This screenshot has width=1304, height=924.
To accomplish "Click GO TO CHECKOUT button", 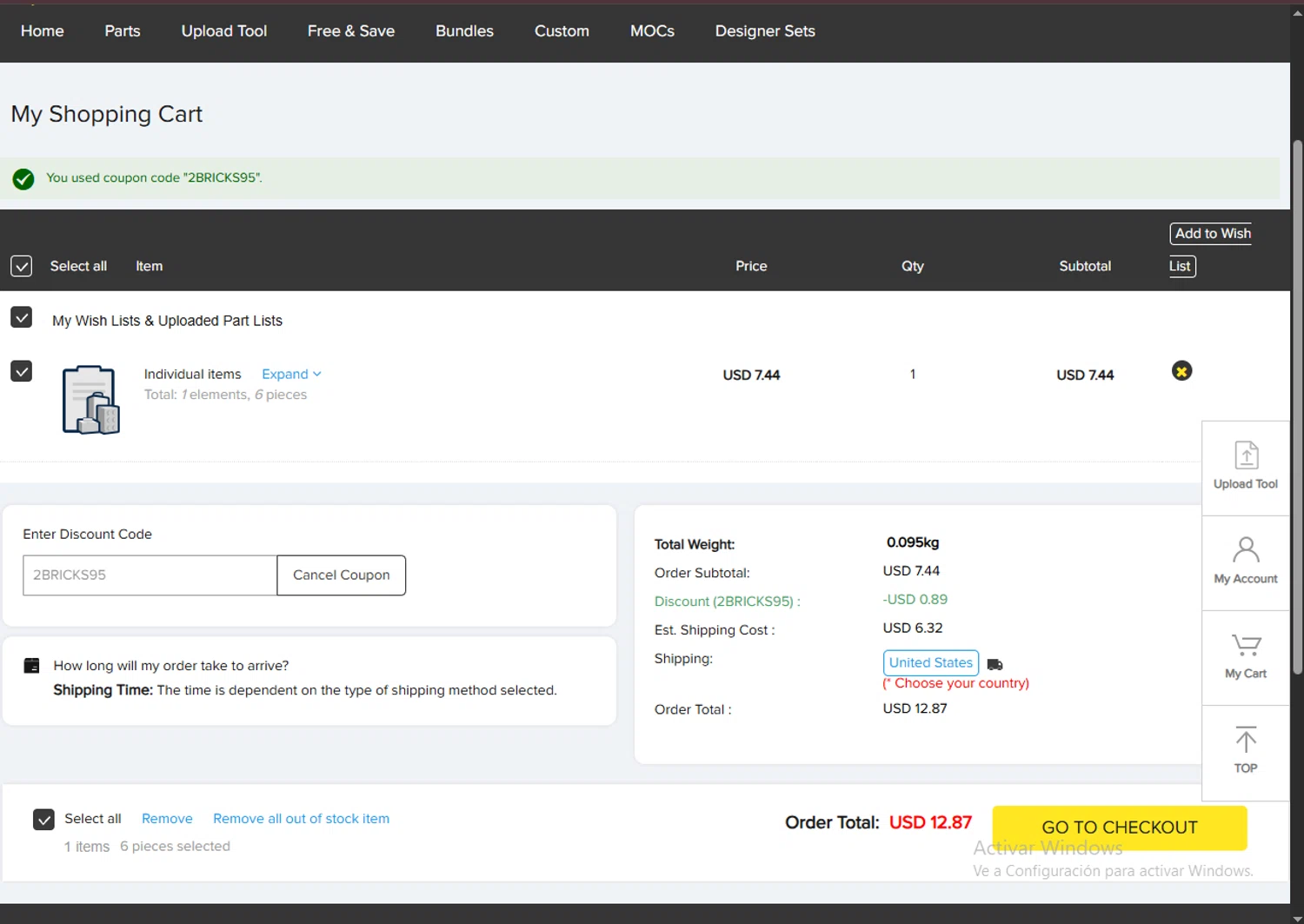I will [x=1120, y=828].
